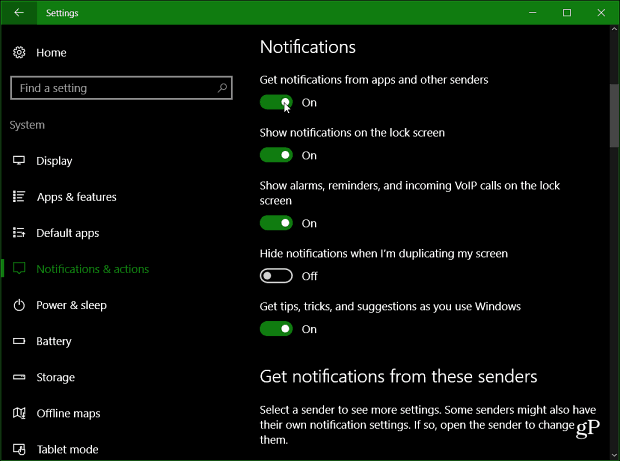Minimize the Settings window
This screenshot has height=461, width=620.
533,13
